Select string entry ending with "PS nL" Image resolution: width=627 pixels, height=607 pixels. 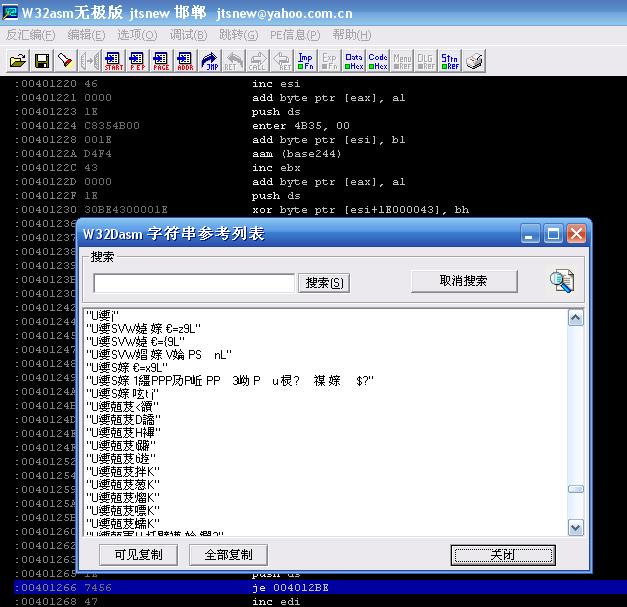click(159, 355)
